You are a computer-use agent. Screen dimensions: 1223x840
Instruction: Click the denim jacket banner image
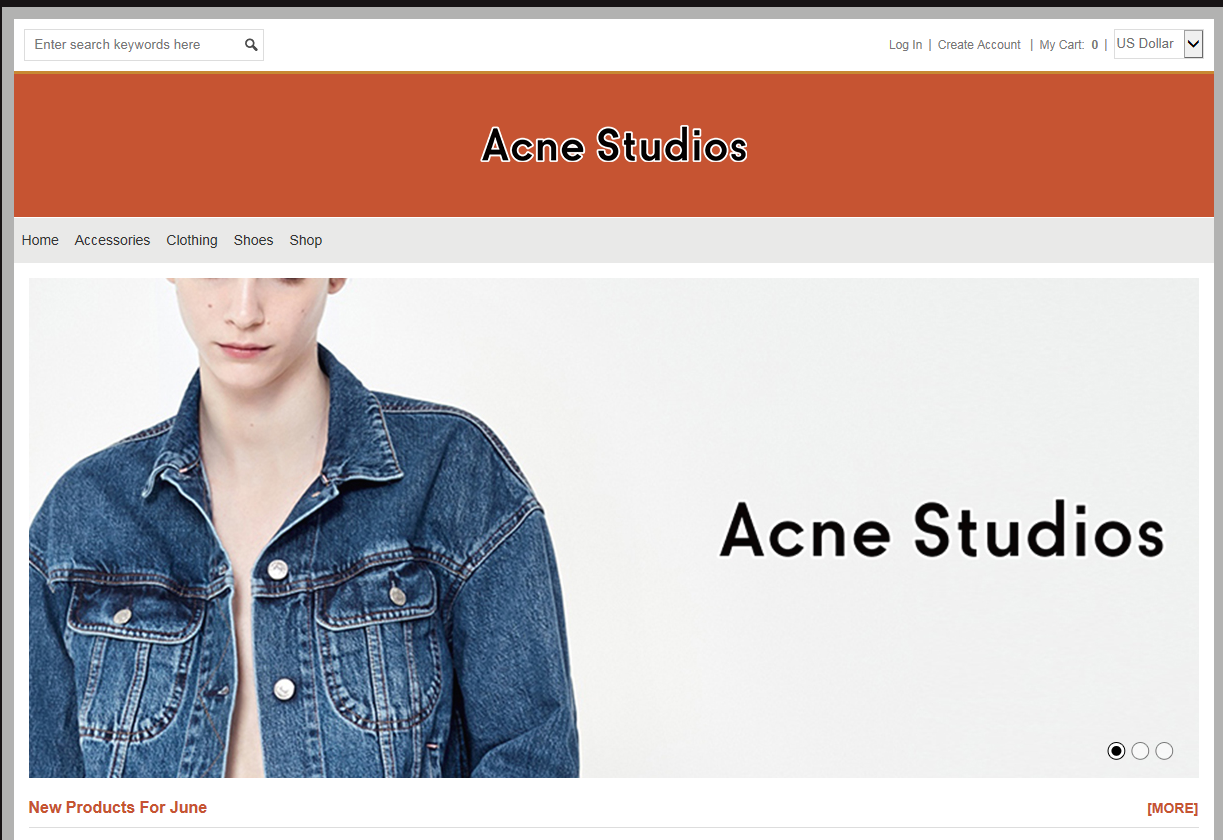click(x=613, y=527)
